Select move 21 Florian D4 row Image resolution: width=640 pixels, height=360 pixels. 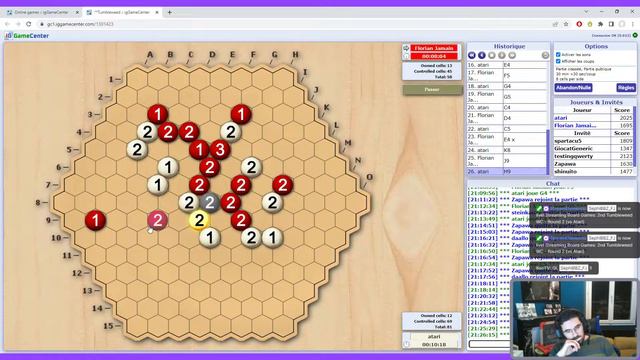507,118
